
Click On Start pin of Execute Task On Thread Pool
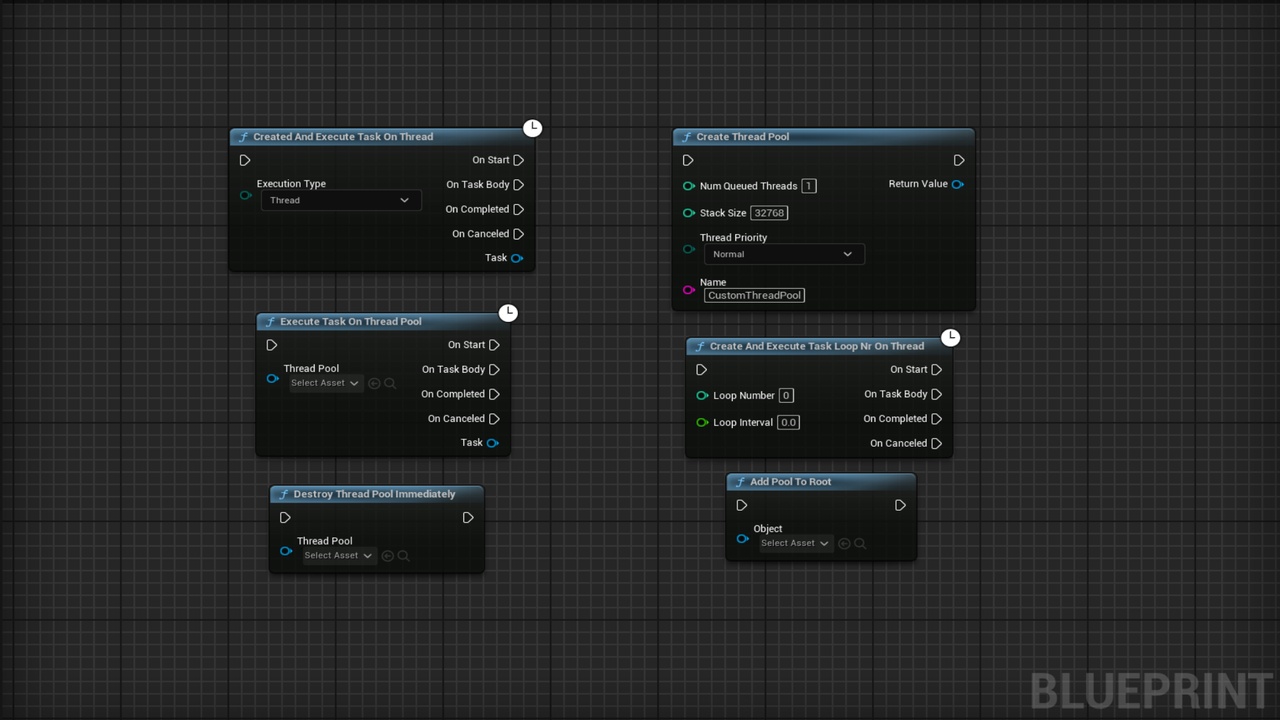(494, 345)
